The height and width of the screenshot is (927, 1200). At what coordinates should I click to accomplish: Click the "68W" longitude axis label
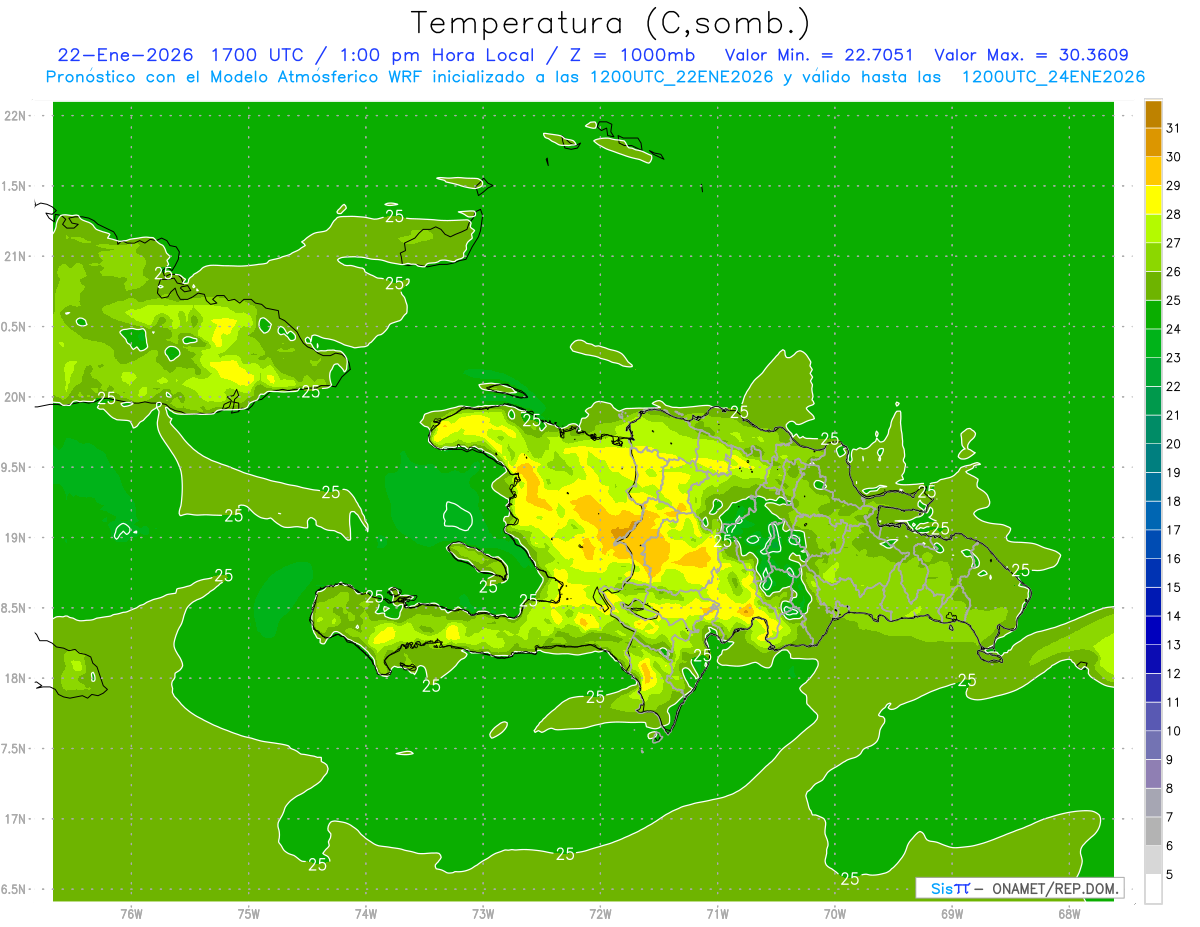pos(1069,914)
